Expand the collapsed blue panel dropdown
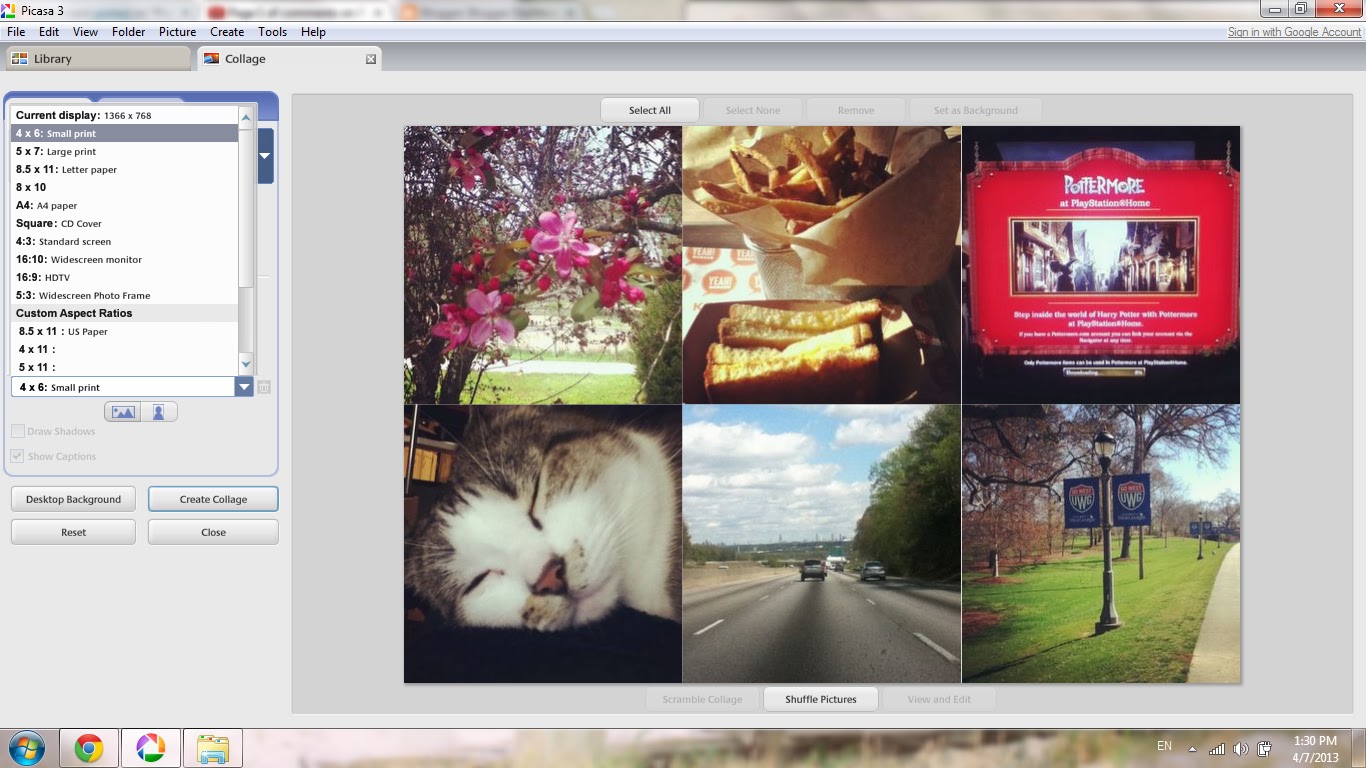The height and width of the screenshot is (768, 1366). point(264,157)
